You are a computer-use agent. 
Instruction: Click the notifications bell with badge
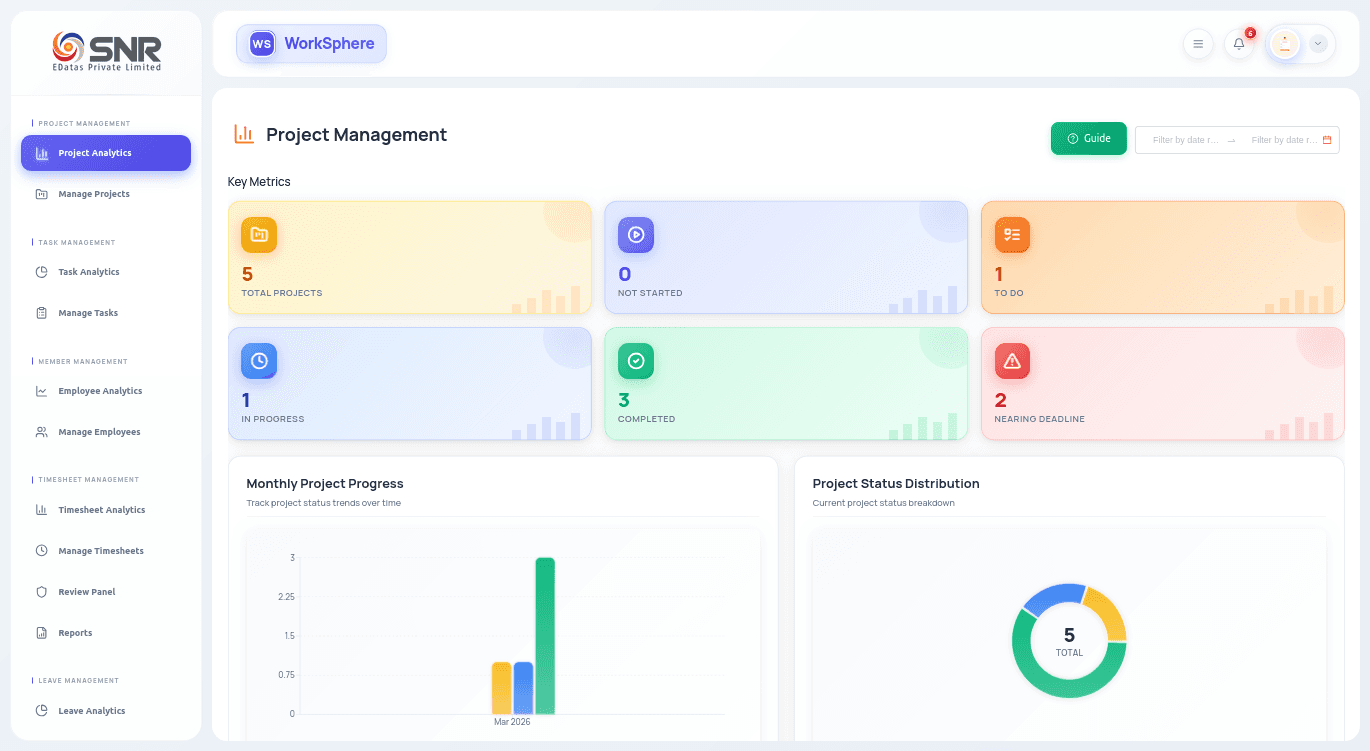(1239, 43)
